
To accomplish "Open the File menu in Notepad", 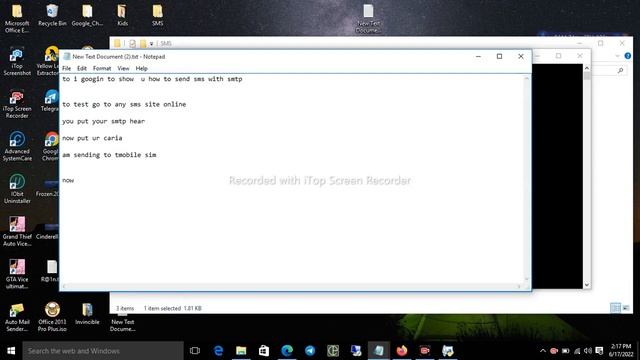I will pyautogui.click(x=67, y=69).
